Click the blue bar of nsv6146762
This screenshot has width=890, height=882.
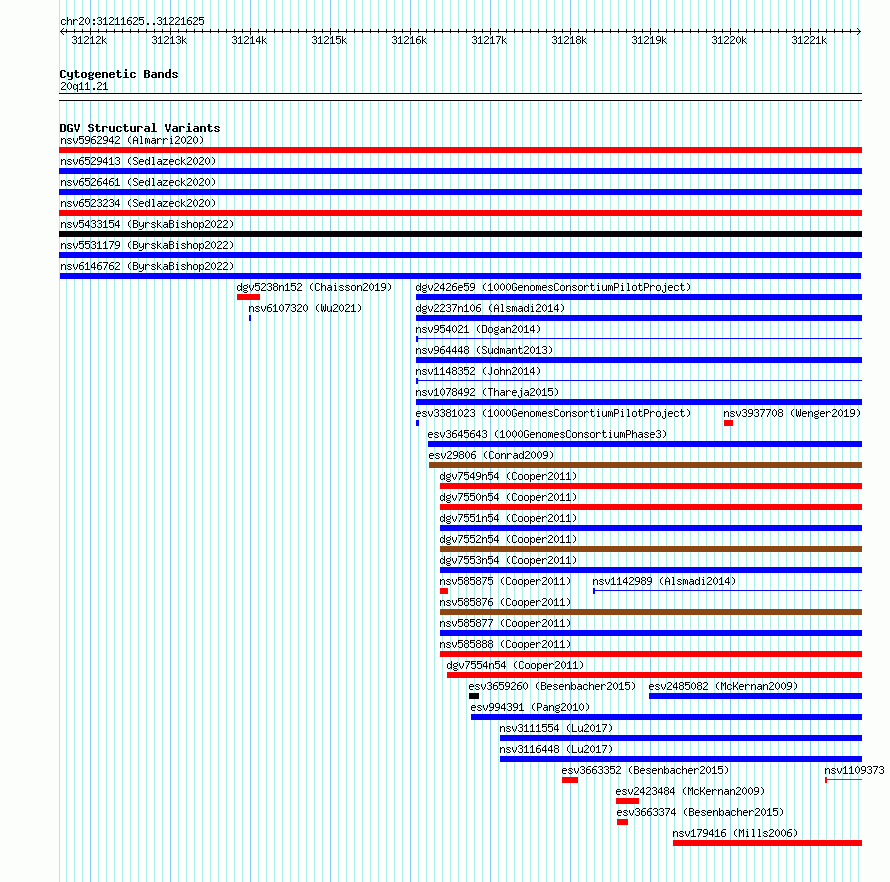(x=460, y=276)
